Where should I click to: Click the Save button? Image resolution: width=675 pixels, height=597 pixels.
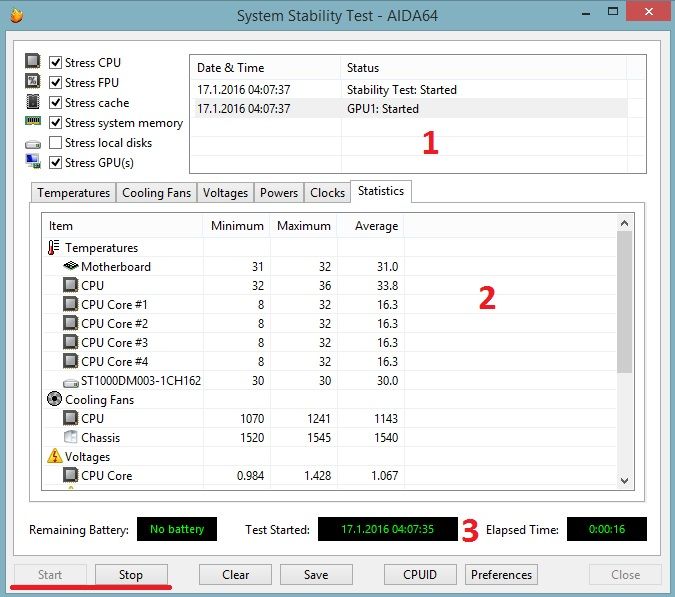coord(316,575)
